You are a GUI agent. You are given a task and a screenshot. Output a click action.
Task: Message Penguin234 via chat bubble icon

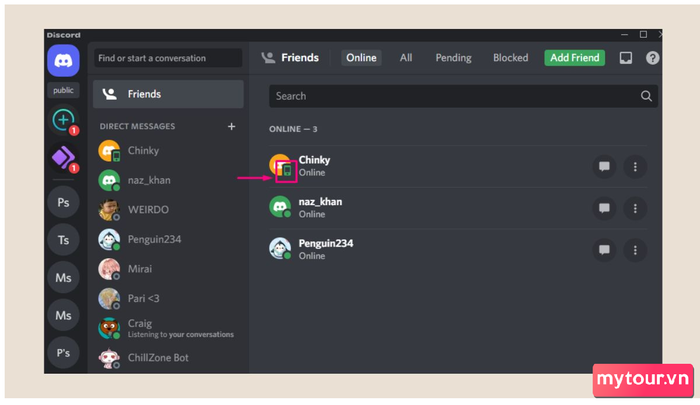click(x=604, y=250)
